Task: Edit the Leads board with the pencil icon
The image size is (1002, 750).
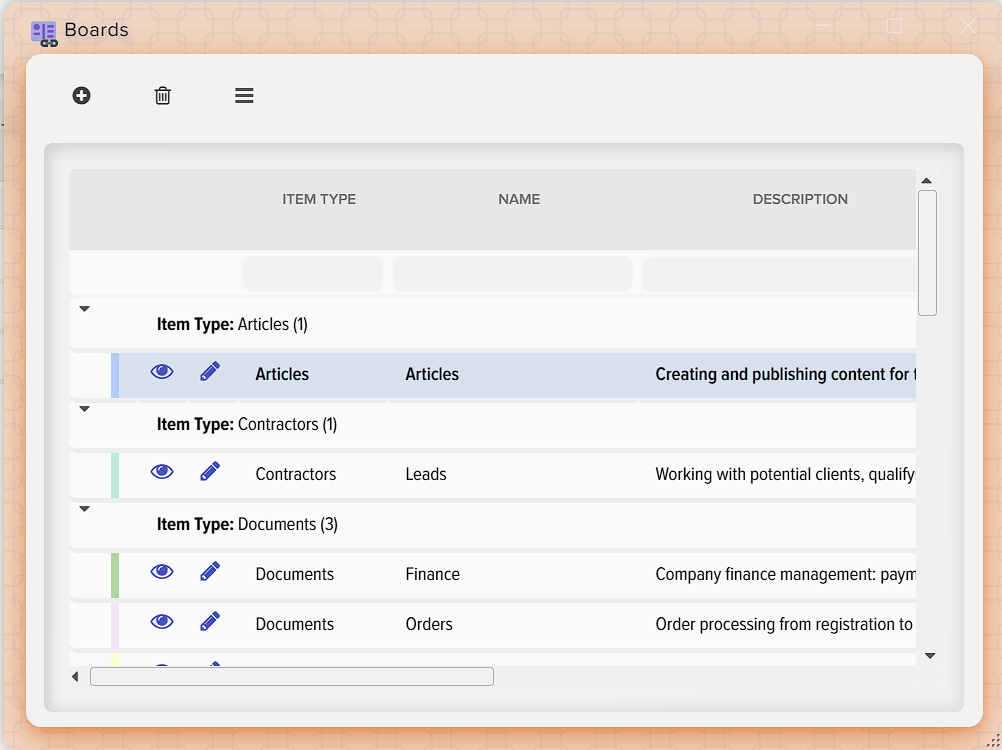Action: [210, 471]
